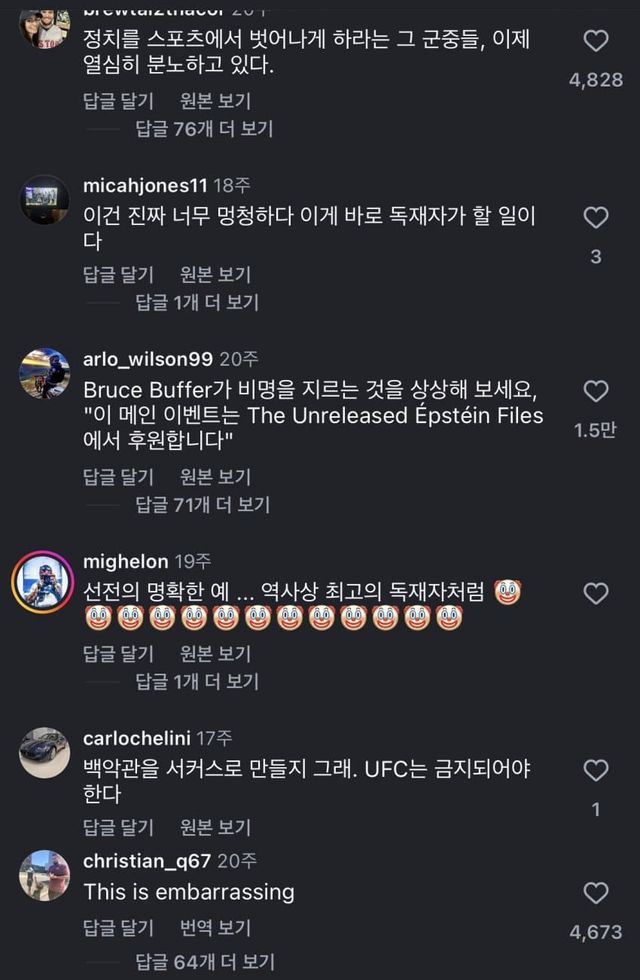
Task: Like mighelon's clown emoji comment
Action: point(596,594)
